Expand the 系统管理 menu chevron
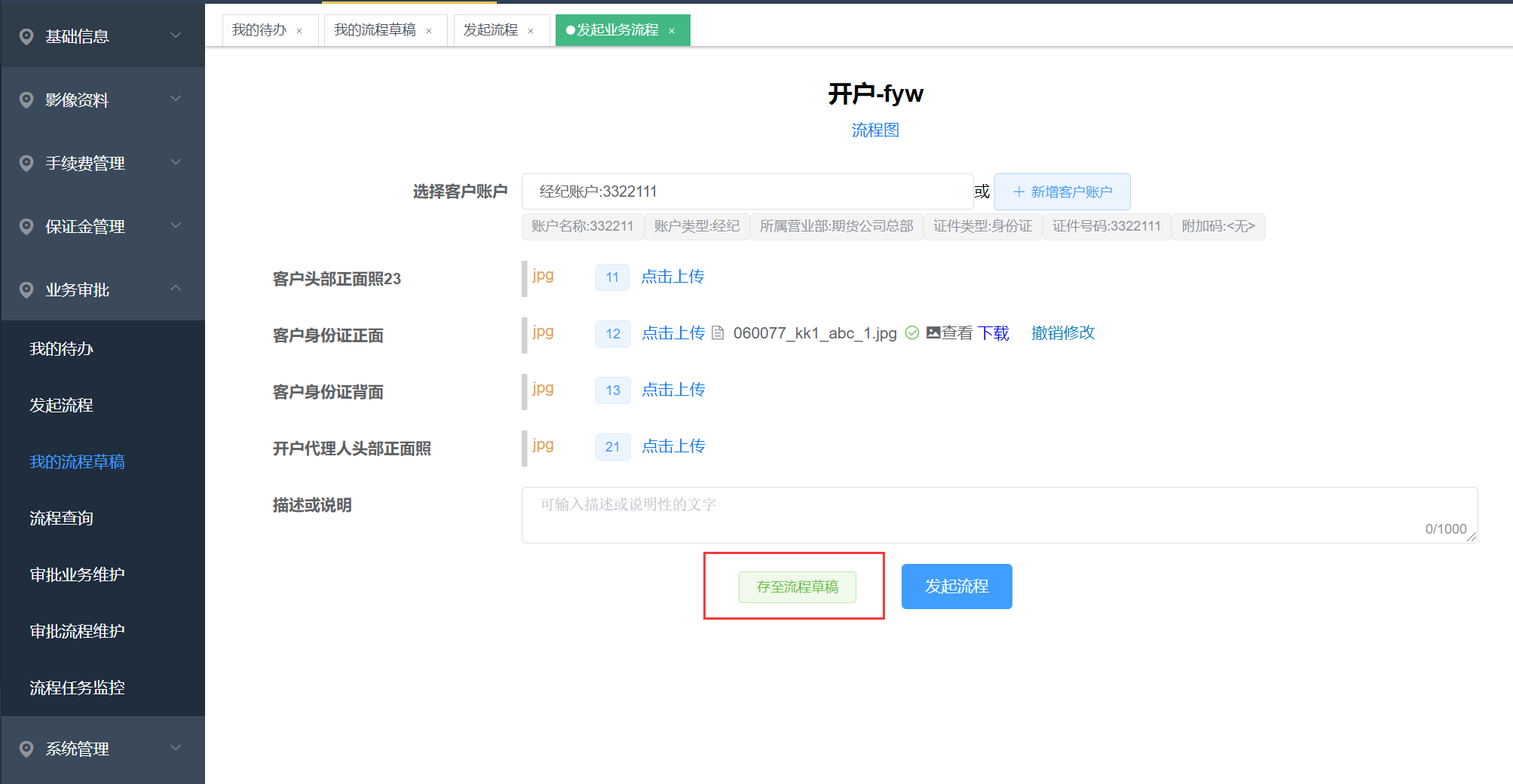Viewport: 1513px width, 784px height. (x=176, y=748)
